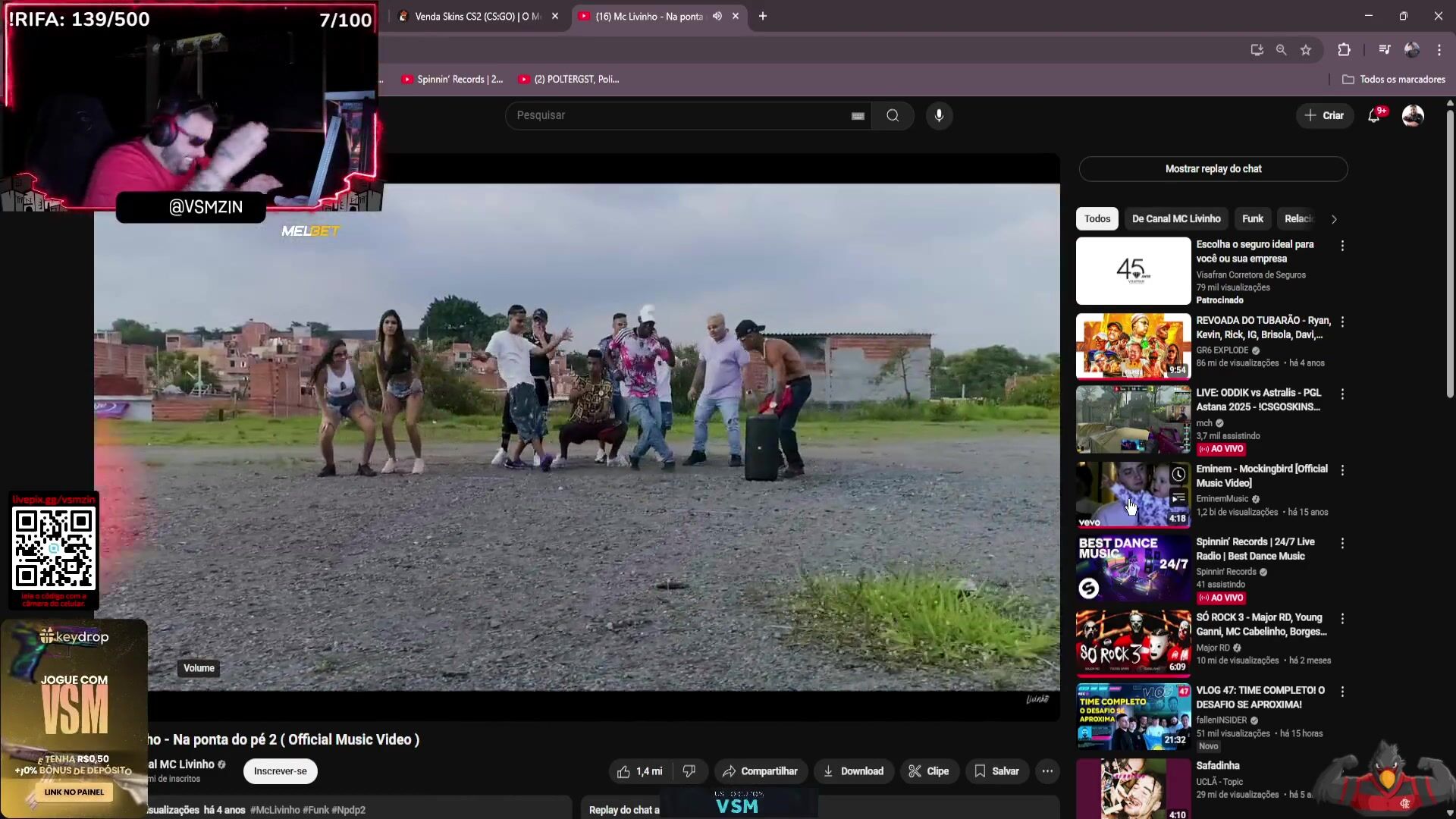This screenshot has height=819, width=1456.
Task: Open options for VLOG 47 video
Action: click(1342, 692)
